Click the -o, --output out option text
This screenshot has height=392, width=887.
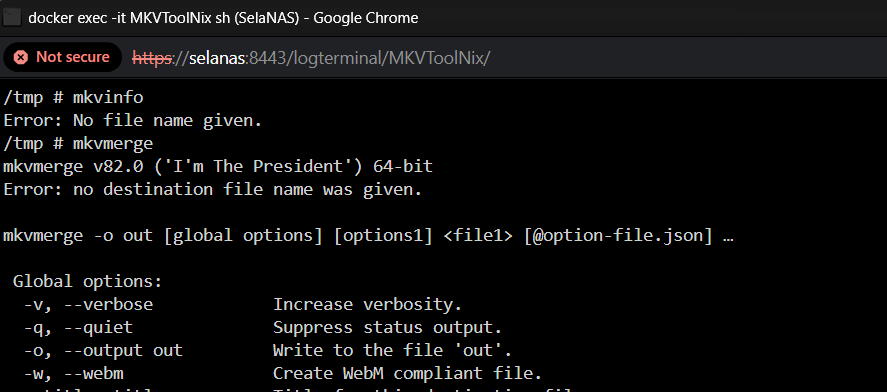pyautogui.click(x=103, y=350)
